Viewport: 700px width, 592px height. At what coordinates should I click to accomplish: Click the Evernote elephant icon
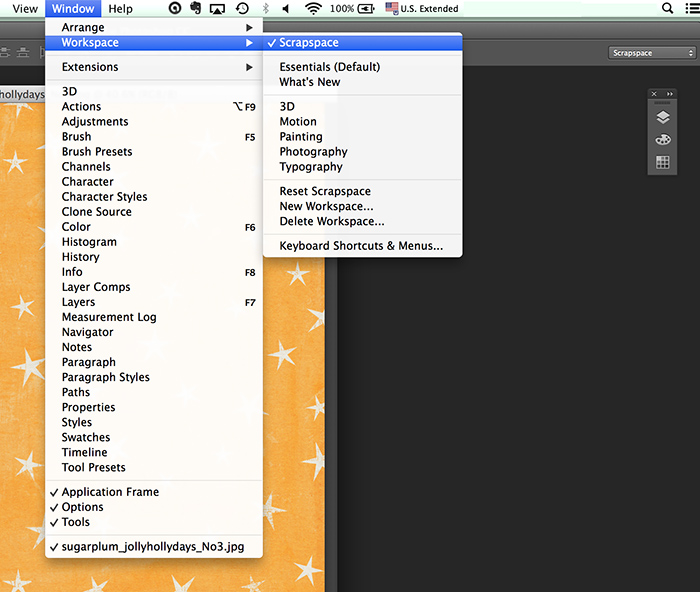[x=196, y=8]
